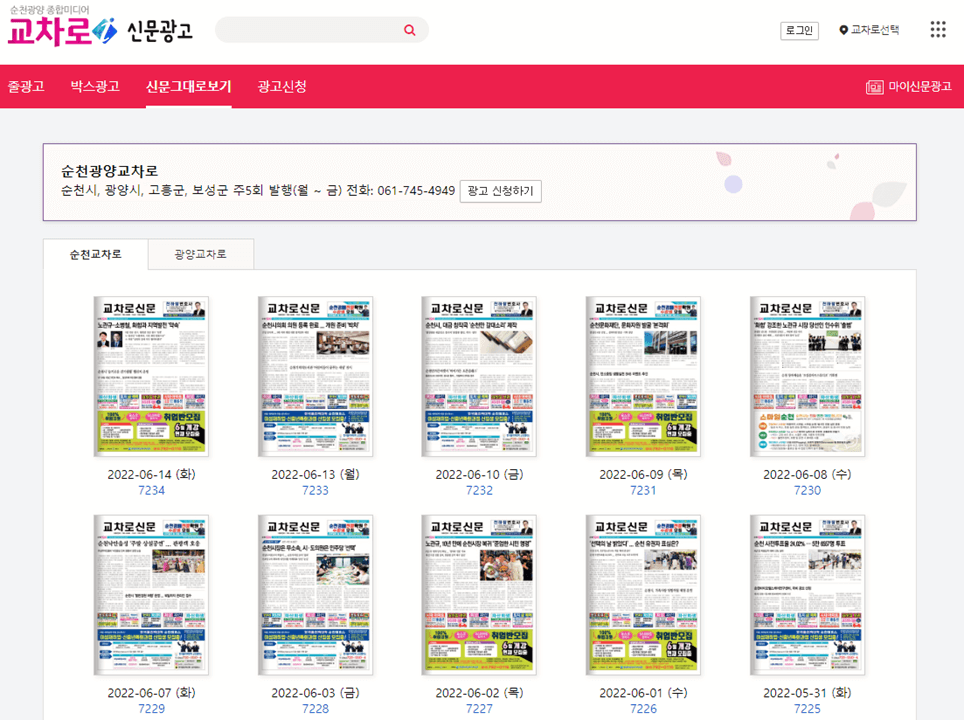Click the search magnifier icon
Viewport: 964px width, 720px height.
tap(409, 29)
